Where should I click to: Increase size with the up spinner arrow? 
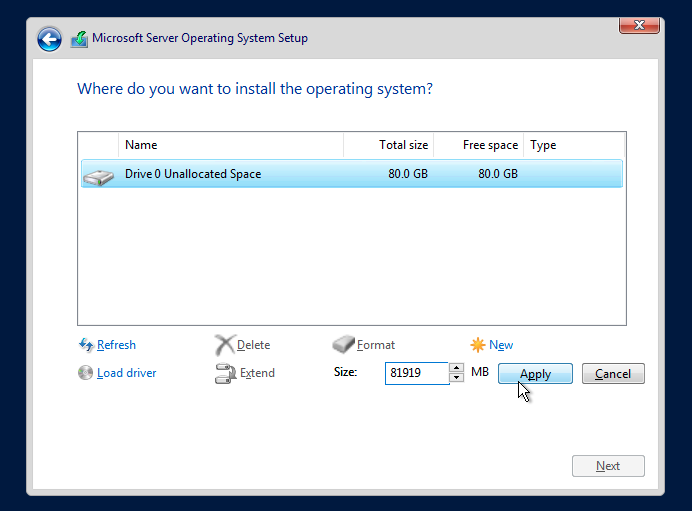[x=457, y=368]
